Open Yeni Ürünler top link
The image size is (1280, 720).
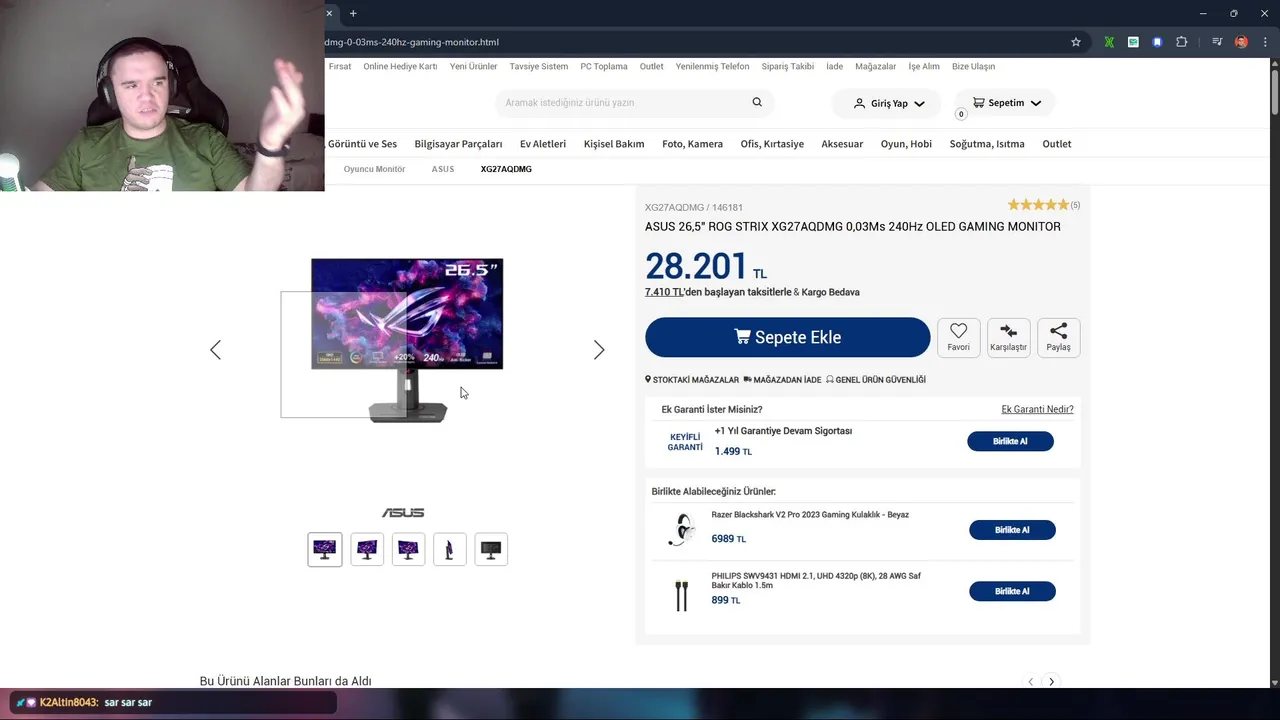[473, 66]
